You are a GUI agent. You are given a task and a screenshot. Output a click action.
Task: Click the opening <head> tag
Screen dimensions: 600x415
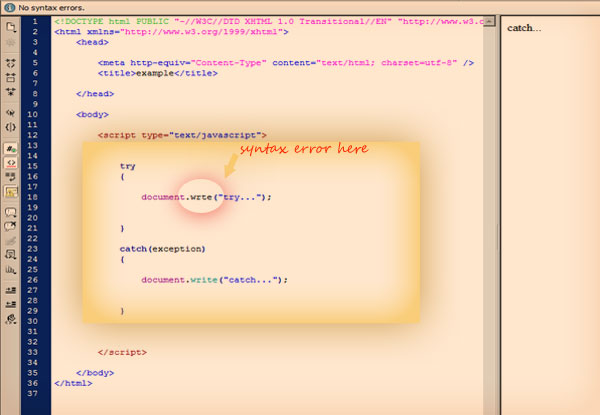(92, 42)
